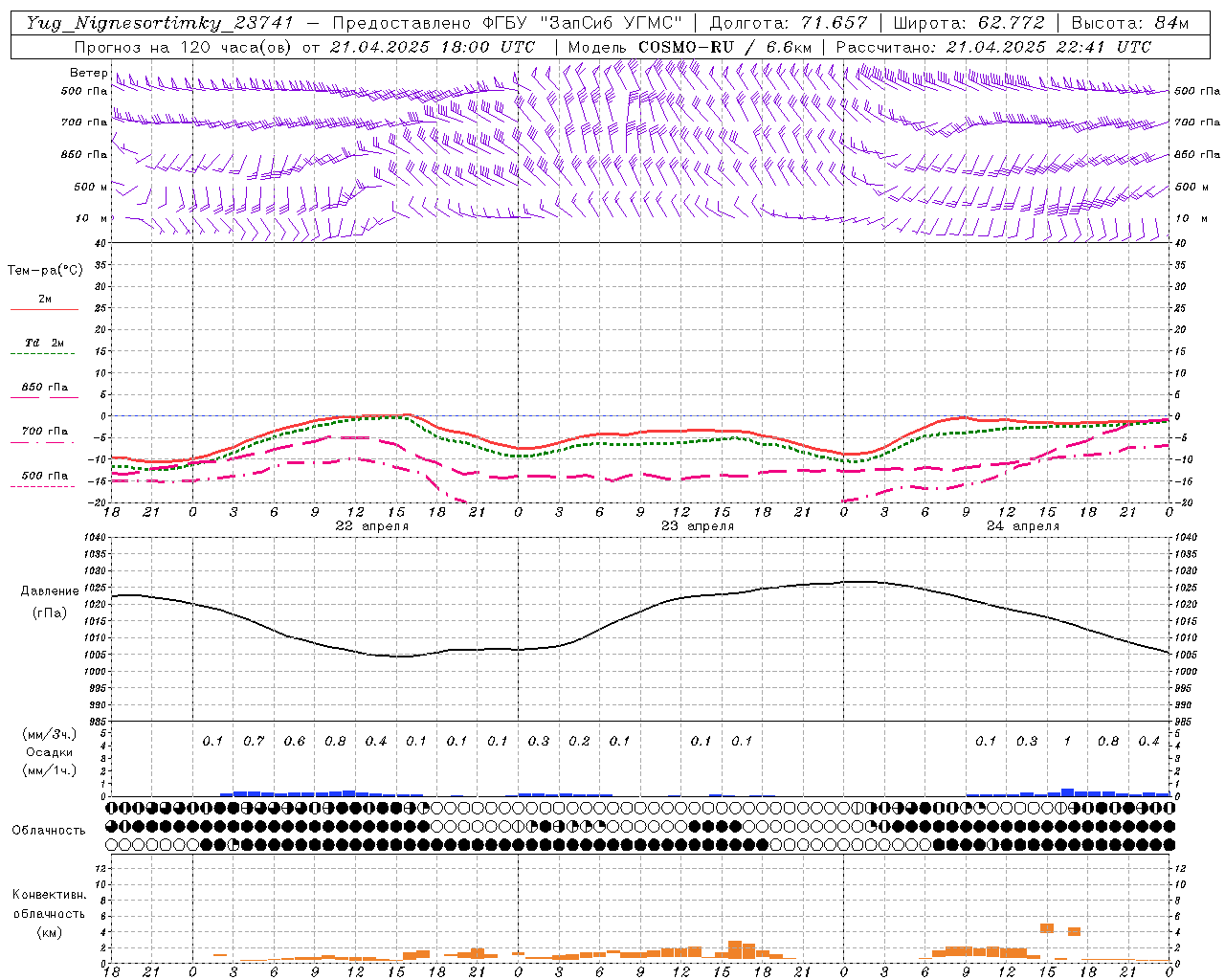
Task: Click the latitude value Широта: 62.772
Action: (x=970, y=23)
